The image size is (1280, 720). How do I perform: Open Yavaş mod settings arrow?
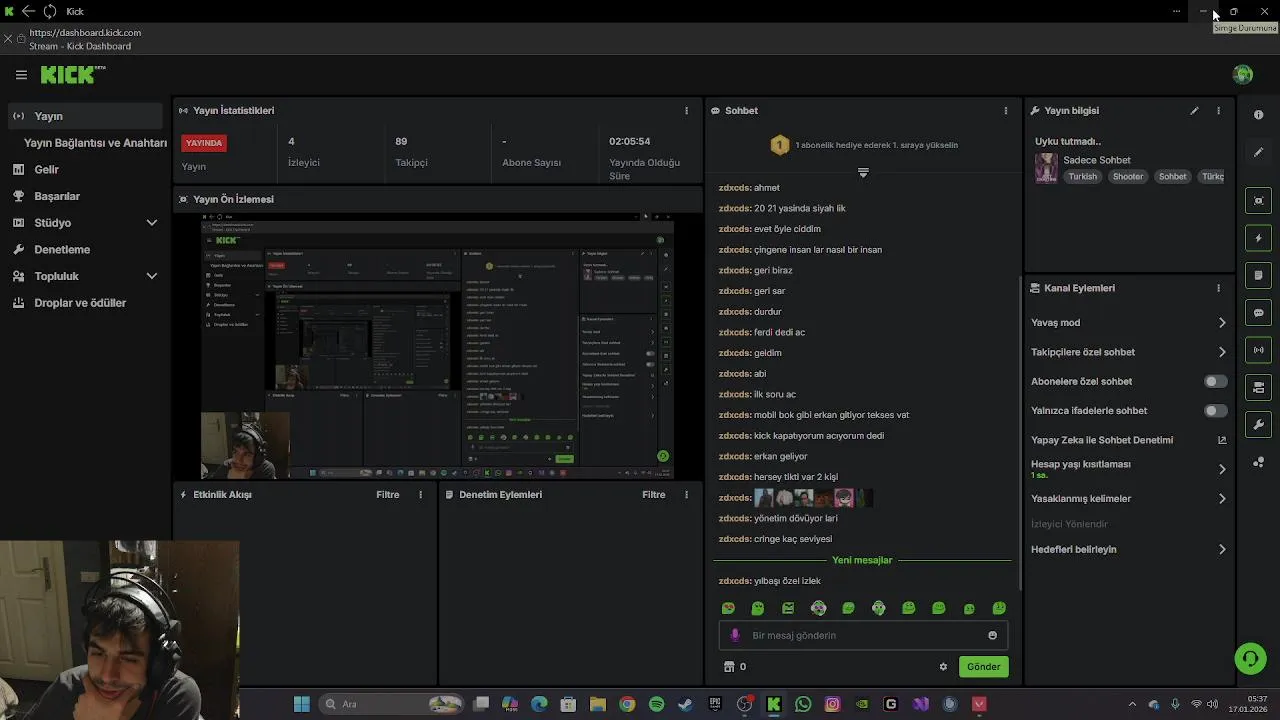[1222, 323]
